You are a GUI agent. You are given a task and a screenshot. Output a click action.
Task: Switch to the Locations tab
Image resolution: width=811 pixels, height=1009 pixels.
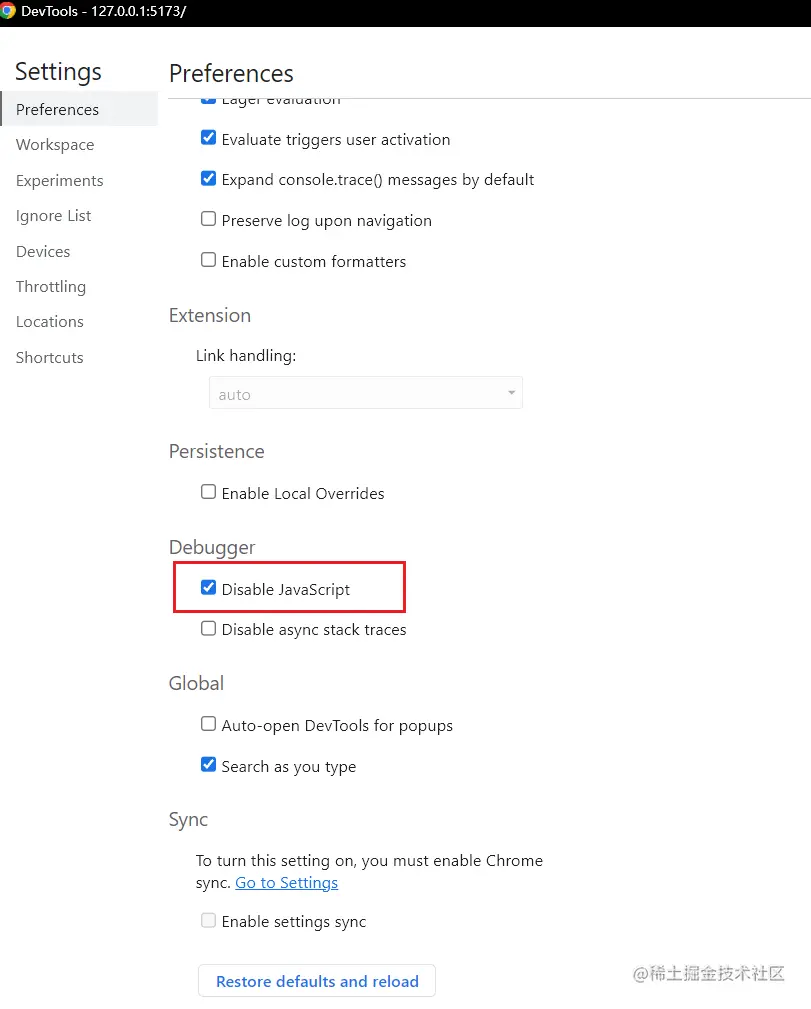tap(50, 322)
